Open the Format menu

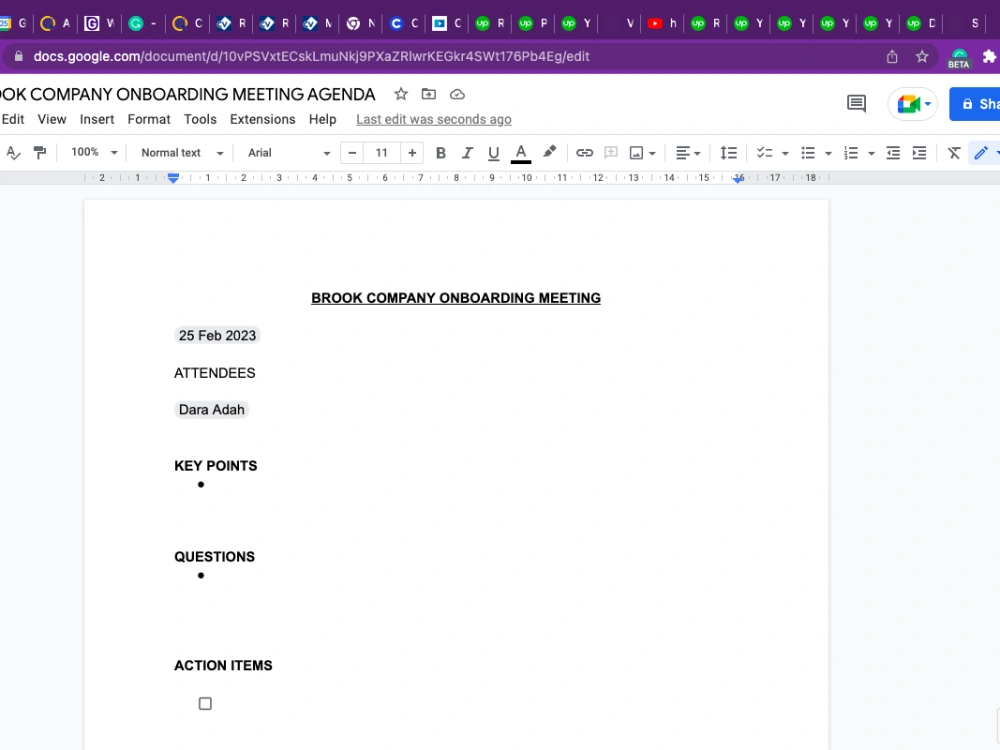(149, 119)
